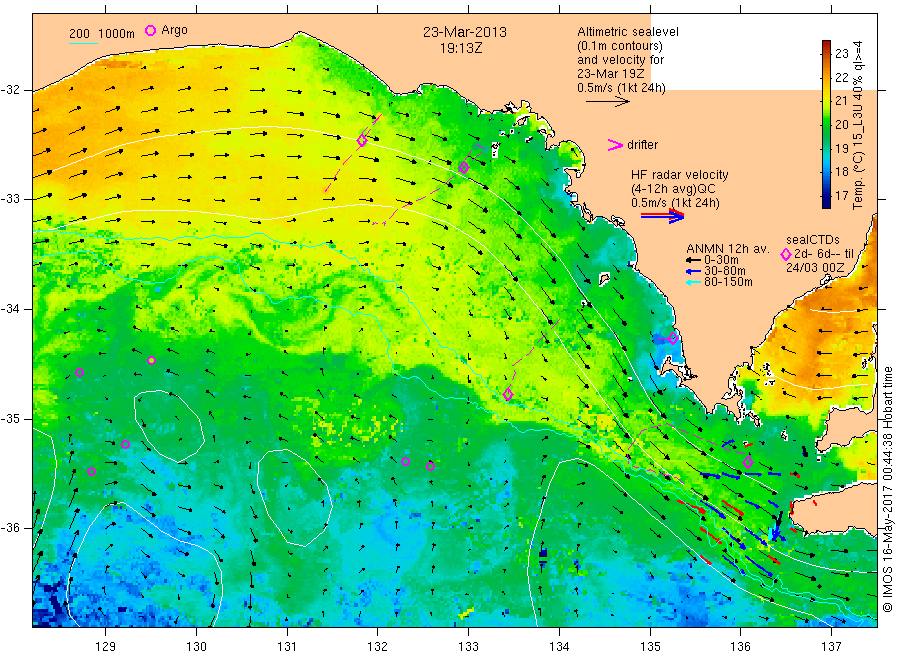Click the '0-30m' depth label

click(721, 260)
